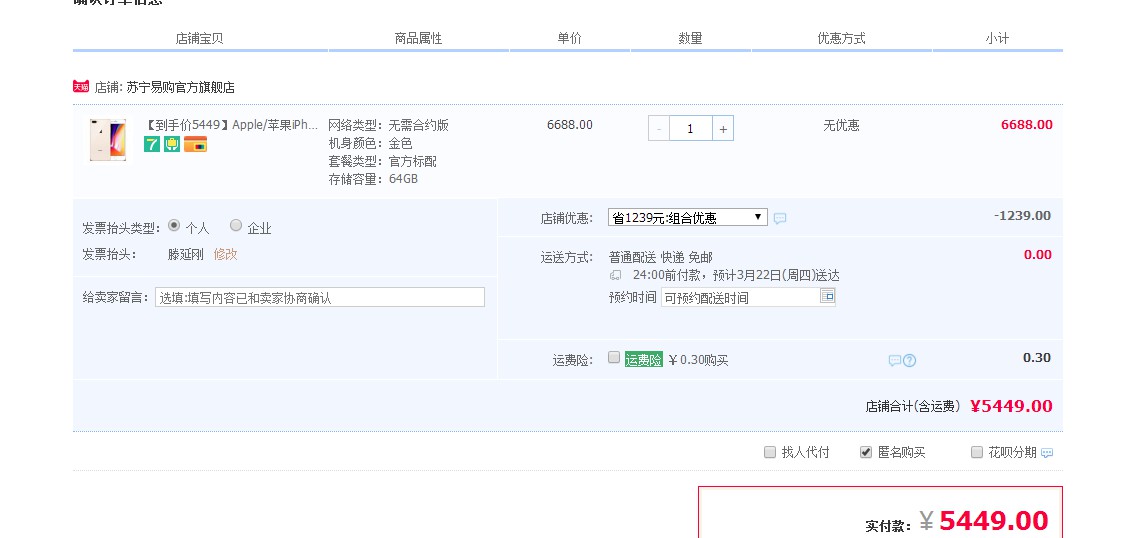Decrease quantity with the minus button

659,129
